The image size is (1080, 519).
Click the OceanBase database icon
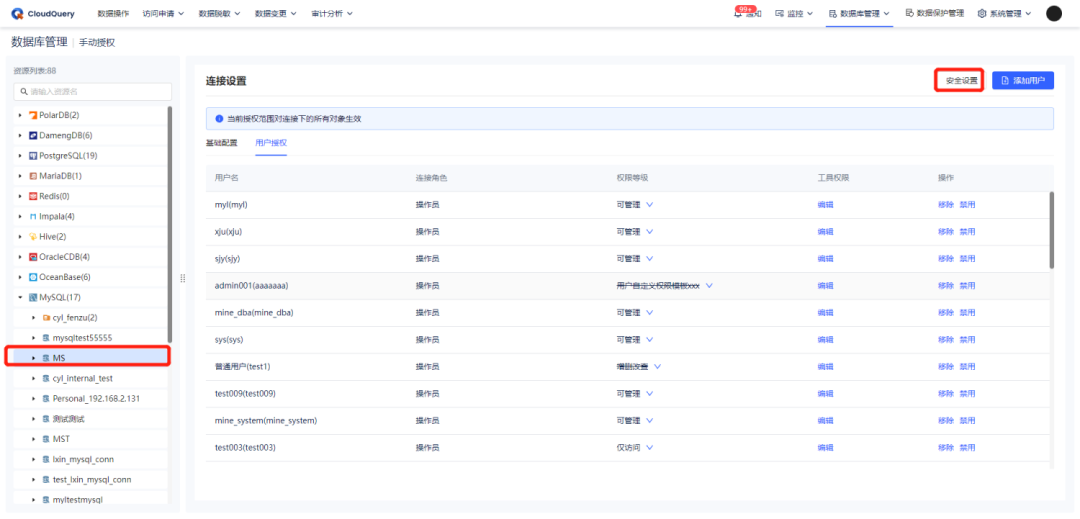32,277
